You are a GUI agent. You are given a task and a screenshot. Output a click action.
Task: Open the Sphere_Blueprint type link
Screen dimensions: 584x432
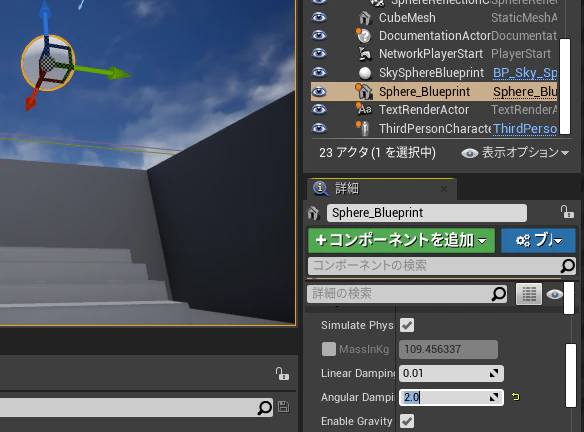(x=525, y=92)
